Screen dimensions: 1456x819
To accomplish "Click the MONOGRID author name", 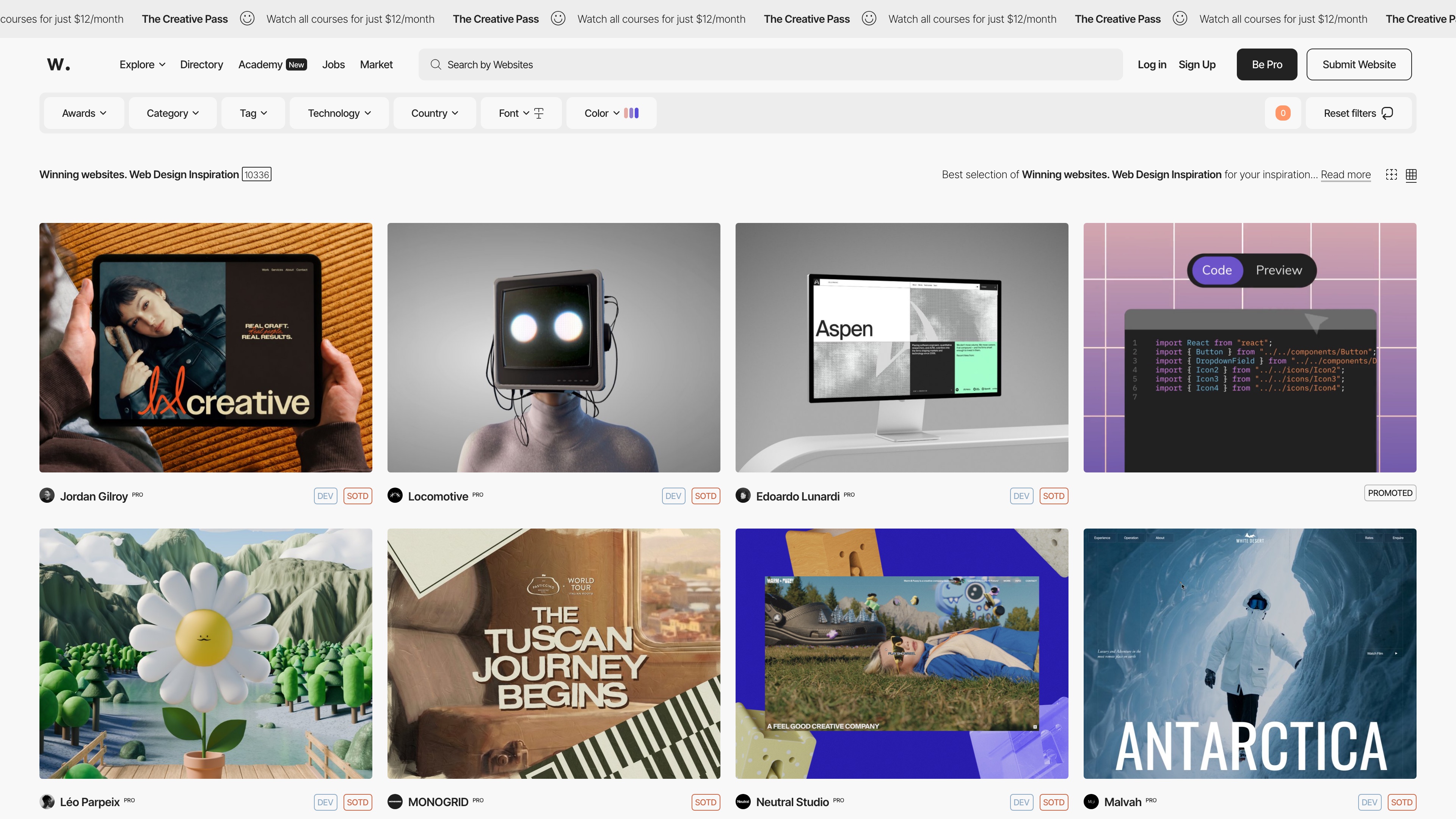I will pyautogui.click(x=438, y=802).
